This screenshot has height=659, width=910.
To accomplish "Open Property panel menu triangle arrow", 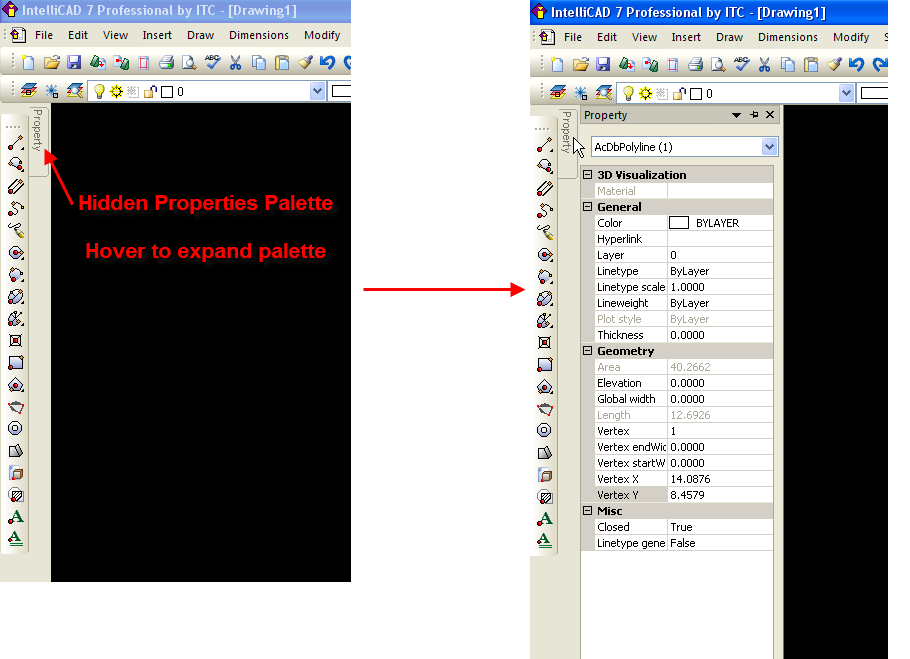I will click(736, 115).
